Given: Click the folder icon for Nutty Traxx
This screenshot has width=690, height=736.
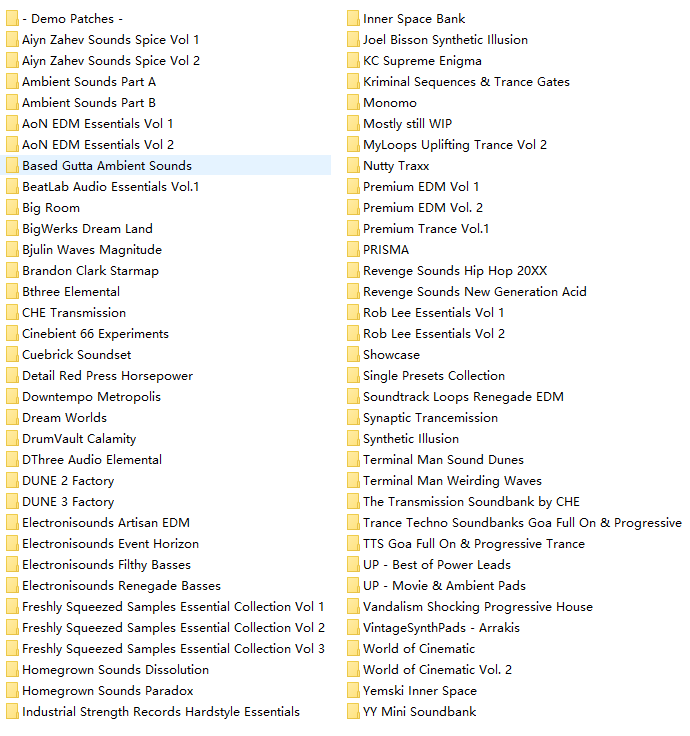Looking at the screenshot, I should click(x=353, y=166).
